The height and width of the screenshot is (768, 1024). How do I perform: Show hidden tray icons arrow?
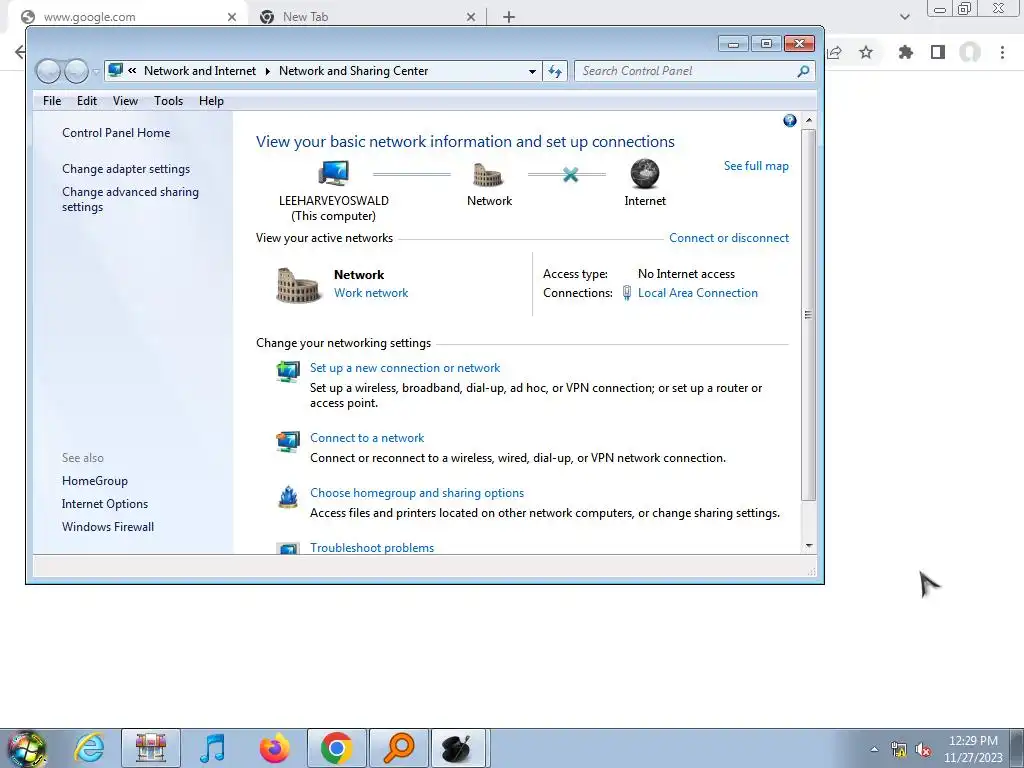874,750
